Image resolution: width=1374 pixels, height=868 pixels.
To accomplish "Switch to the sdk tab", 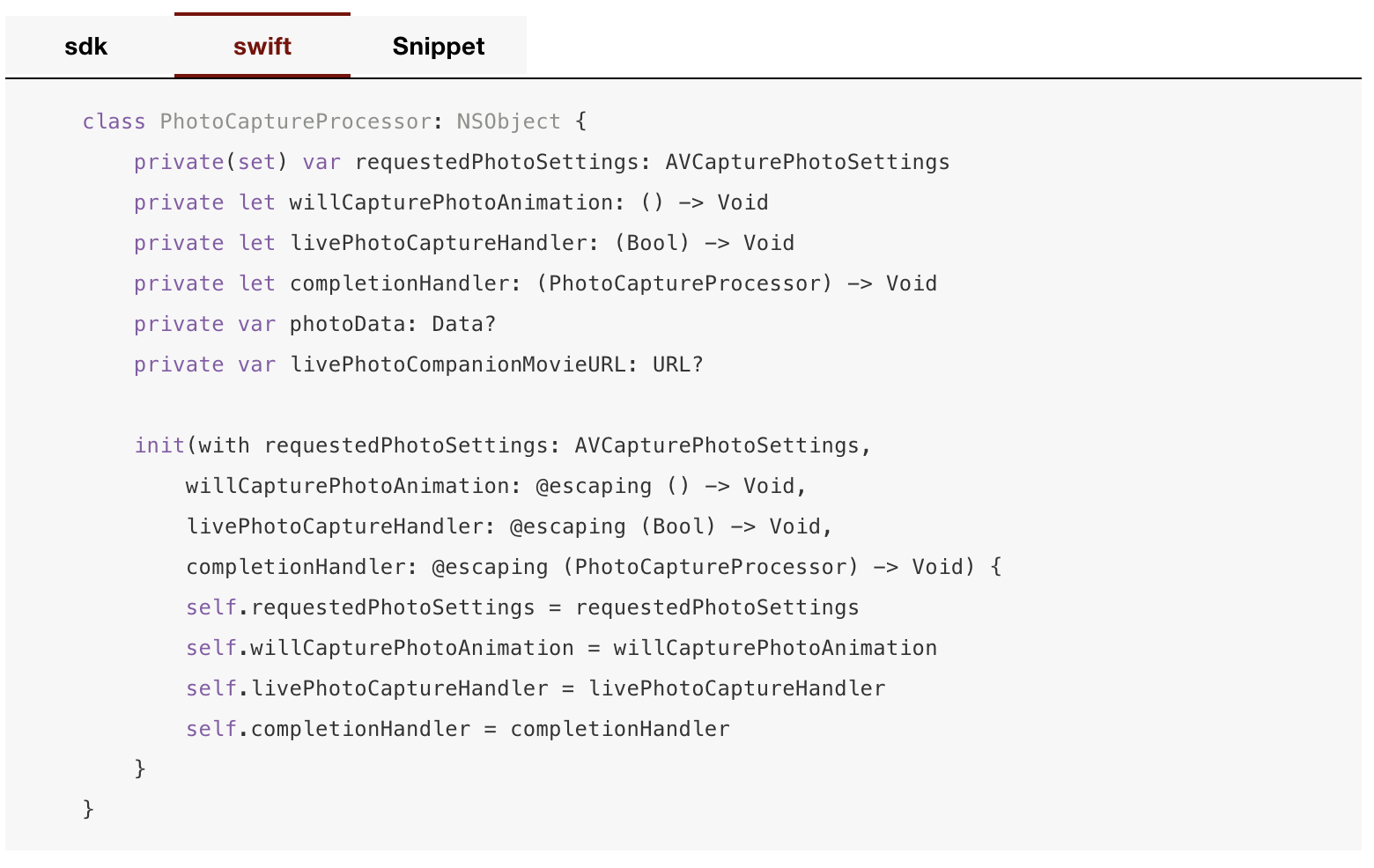I will click(86, 46).
